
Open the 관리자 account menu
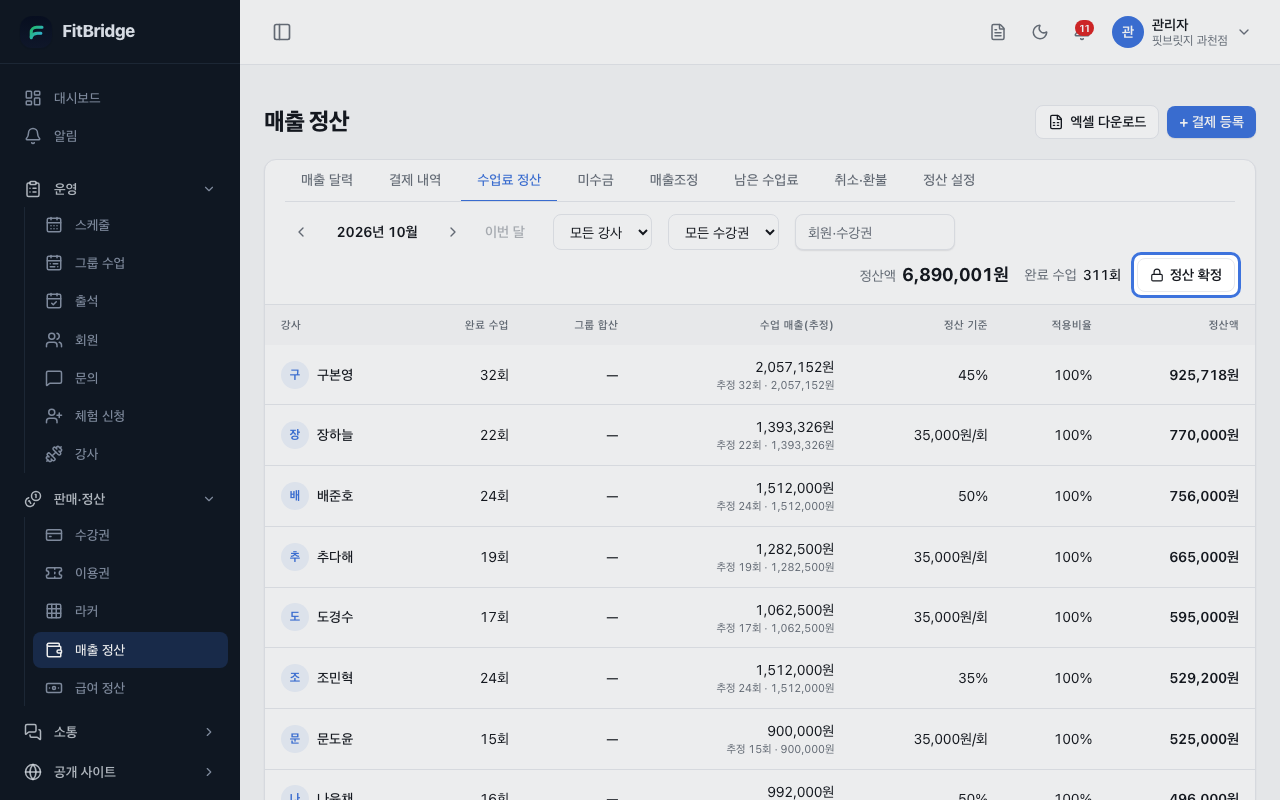click(1182, 32)
